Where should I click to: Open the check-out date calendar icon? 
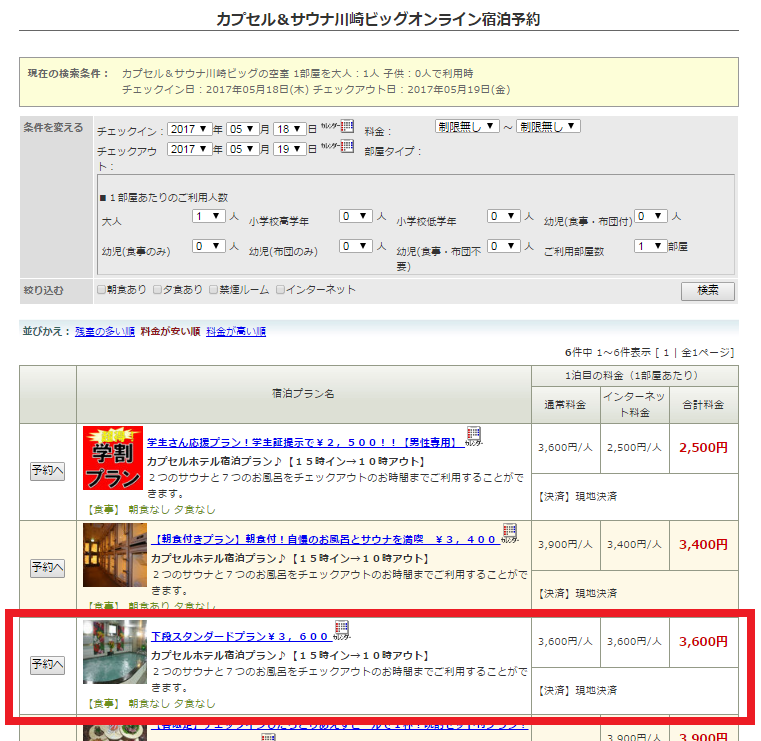(x=347, y=146)
